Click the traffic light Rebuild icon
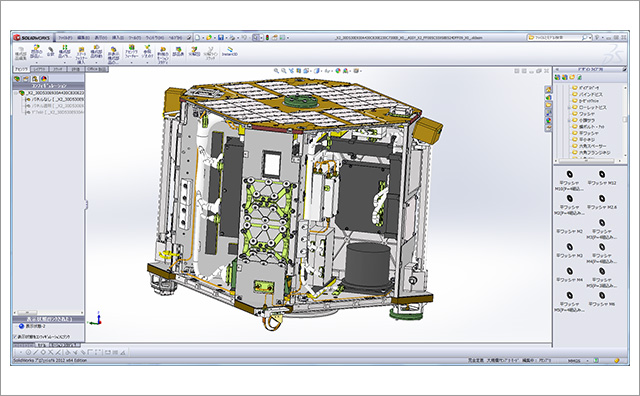640x396 pixels. pos(268,38)
